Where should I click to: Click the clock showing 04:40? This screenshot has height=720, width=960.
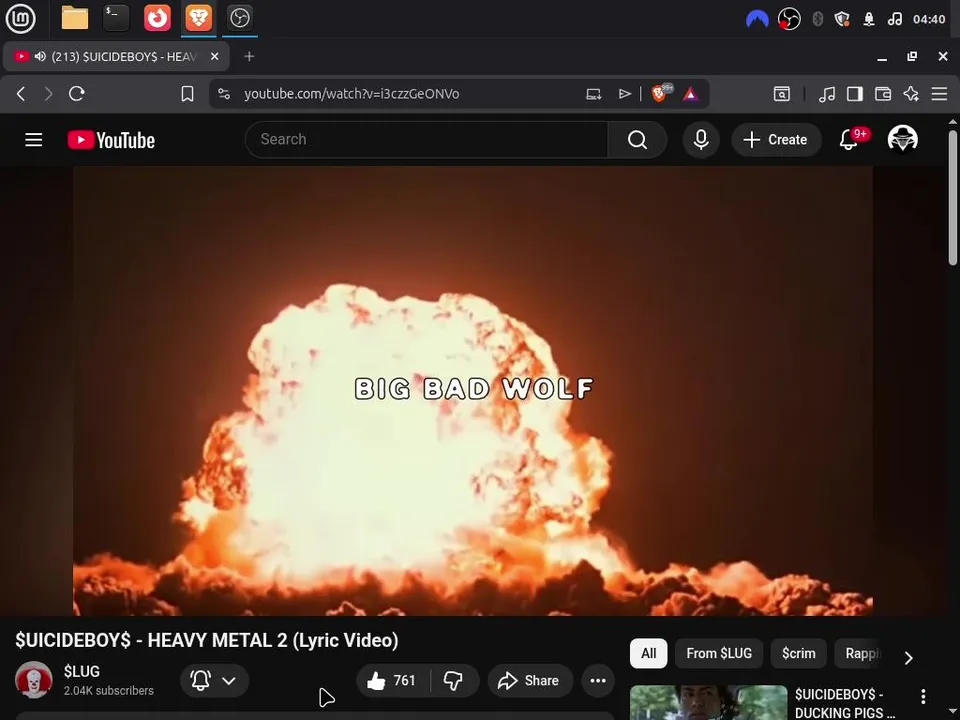point(929,20)
